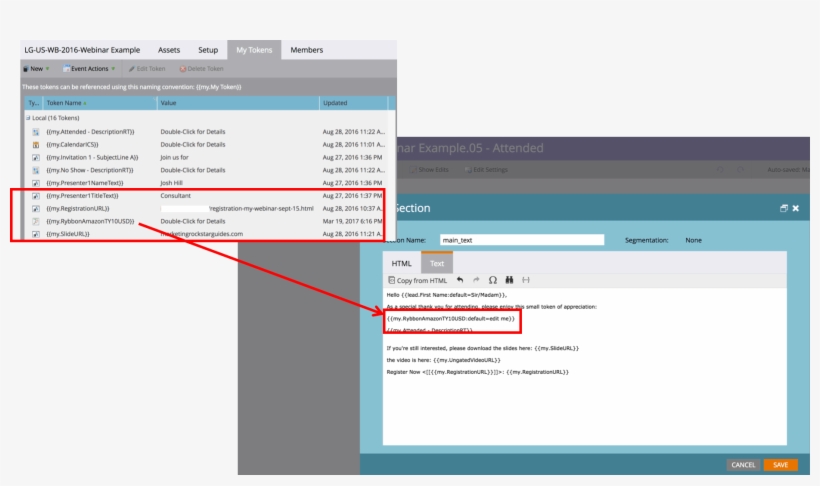Viewport: 820px width, 486px height.
Task: Open the New dropdown menu
Action: (x=36, y=69)
